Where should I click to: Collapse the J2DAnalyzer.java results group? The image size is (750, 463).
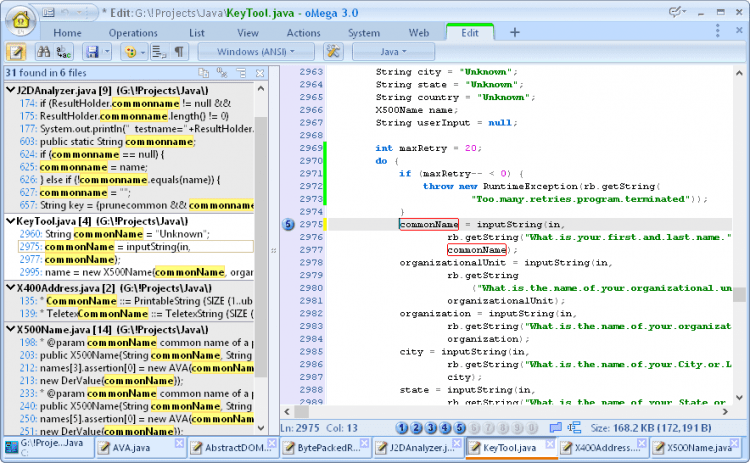coord(9,90)
